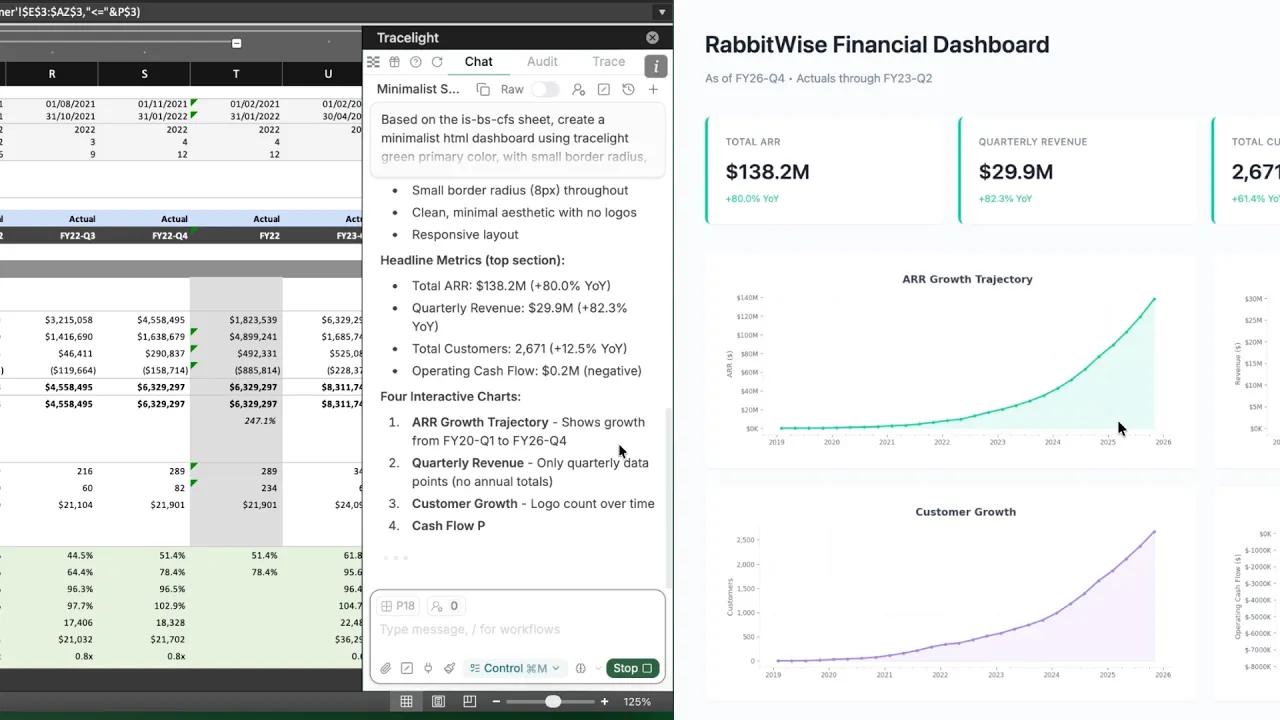Click the Minimalist S... chat title
1280x720 pixels.
click(x=418, y=90)
